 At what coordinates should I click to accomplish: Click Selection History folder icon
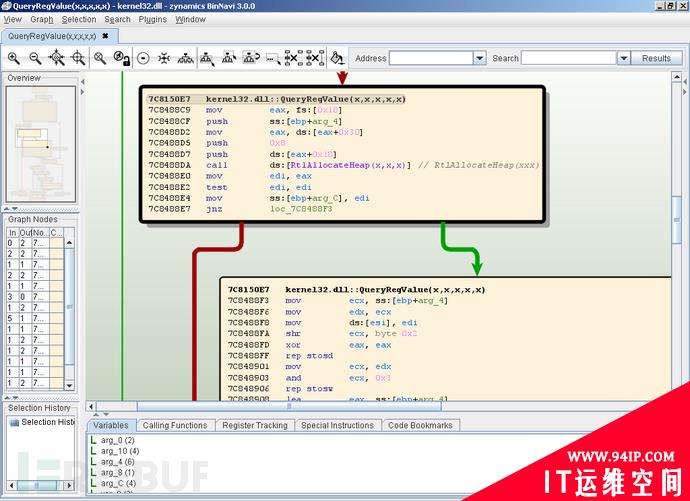click(x=14, y=422)
